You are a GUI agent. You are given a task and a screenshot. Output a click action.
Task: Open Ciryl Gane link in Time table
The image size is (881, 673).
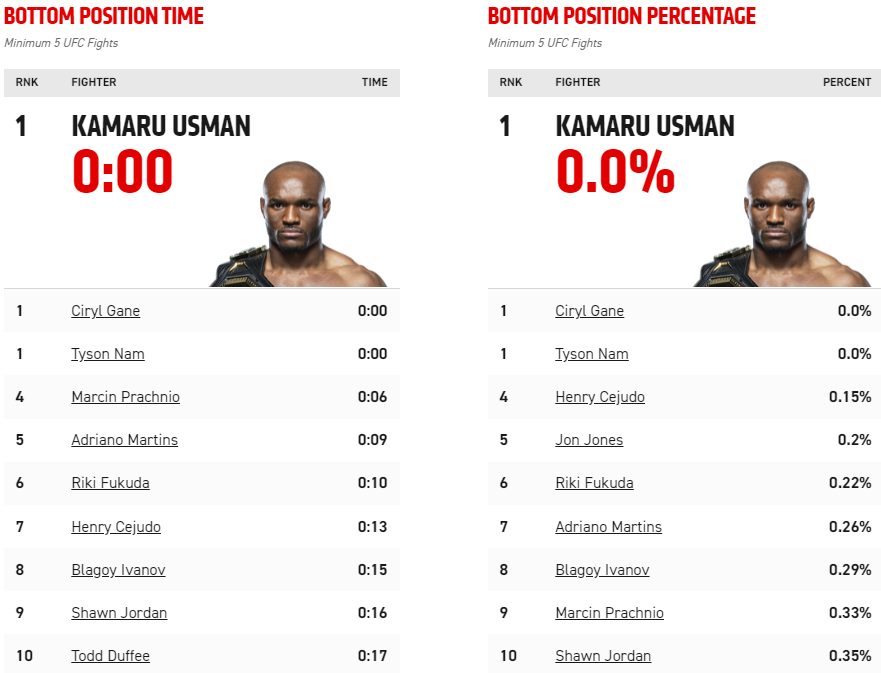click(106, 311)
